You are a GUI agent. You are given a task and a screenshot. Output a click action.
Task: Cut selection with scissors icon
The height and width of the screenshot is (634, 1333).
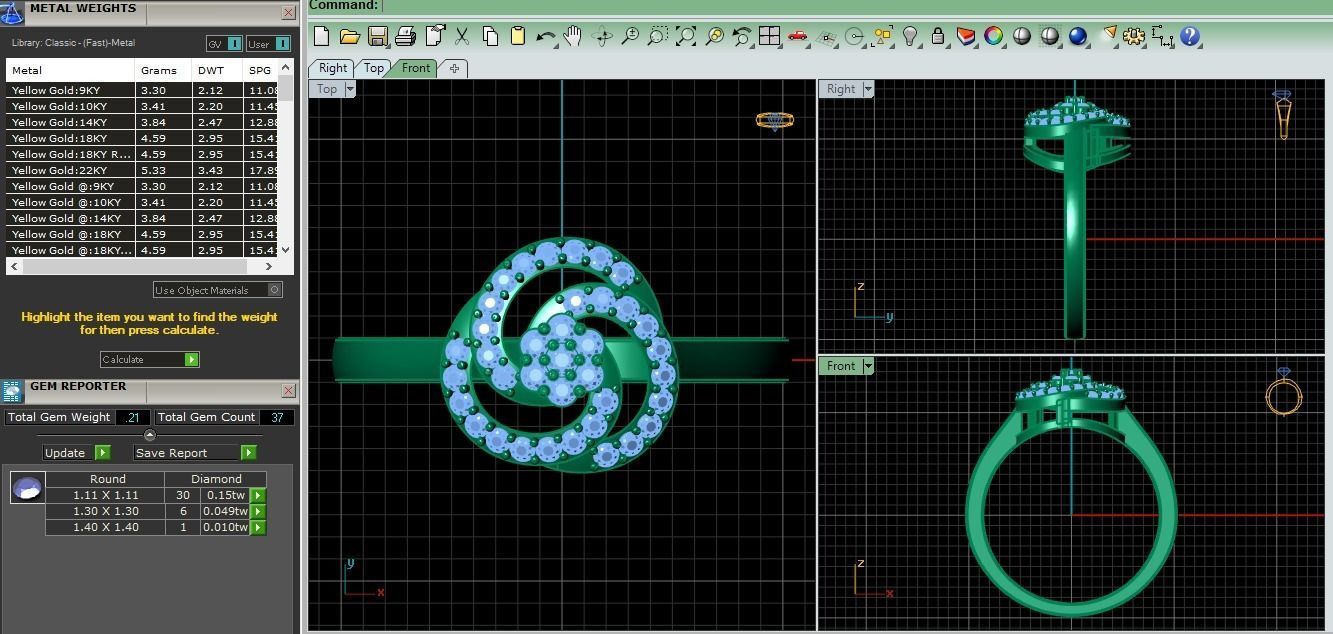(x=462, y=36)
